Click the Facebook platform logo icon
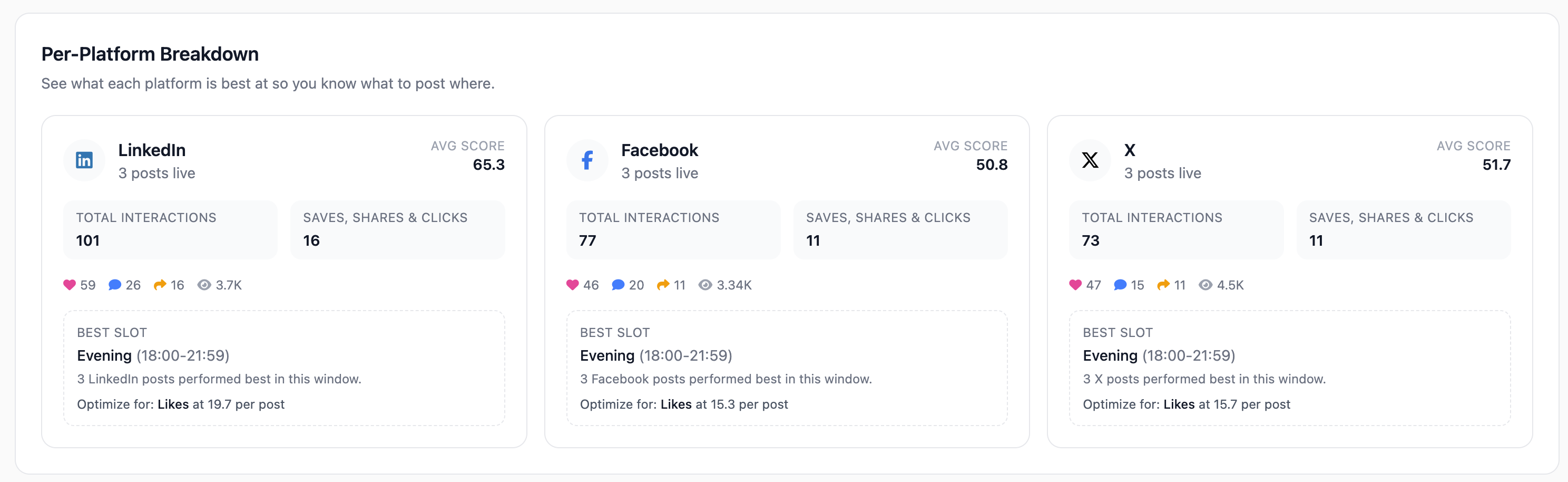Viewport: 1568px width, 482px height. (587, 160)
